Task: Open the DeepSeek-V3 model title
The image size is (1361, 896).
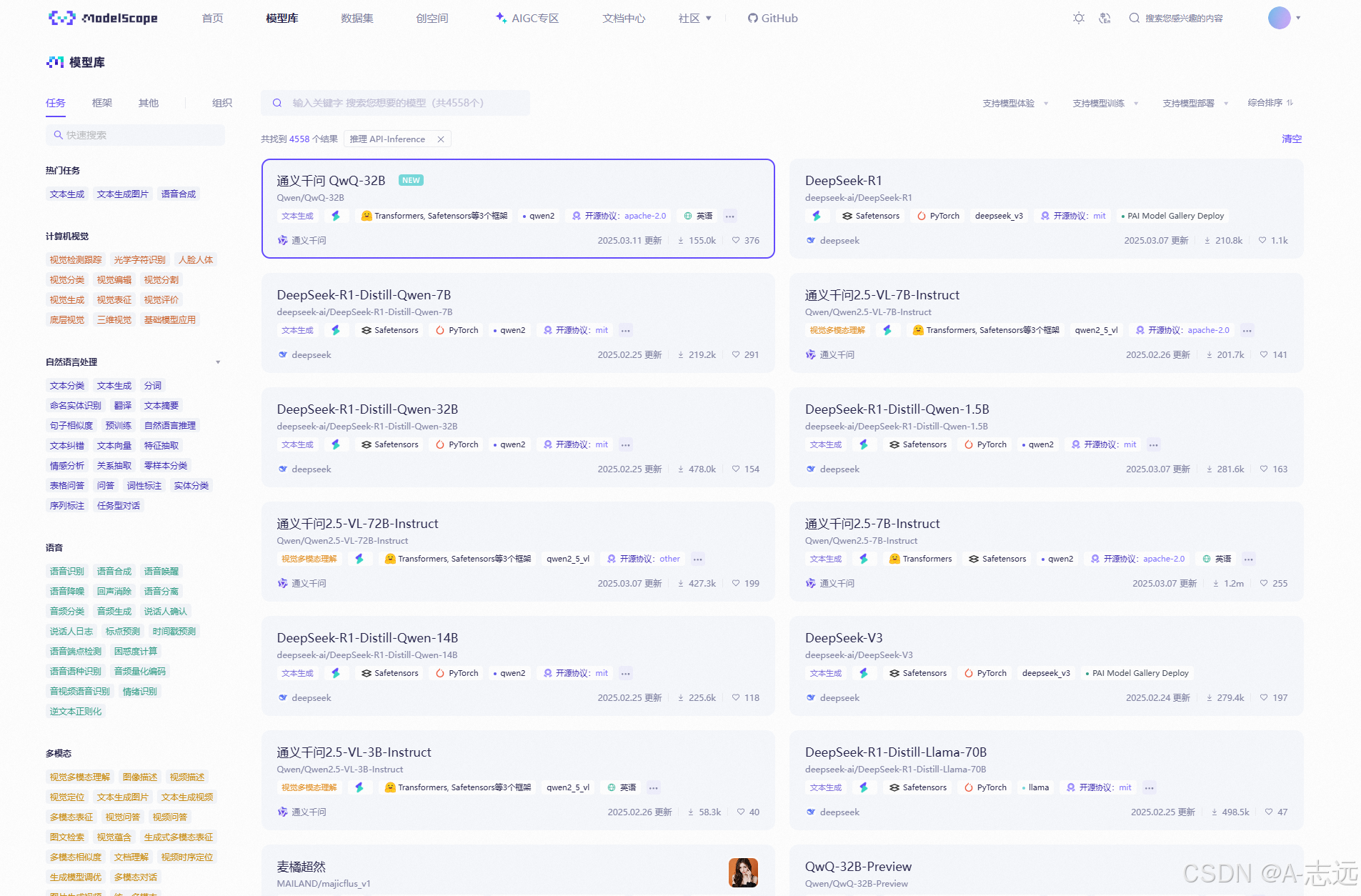Action: [x=844, y=638]
